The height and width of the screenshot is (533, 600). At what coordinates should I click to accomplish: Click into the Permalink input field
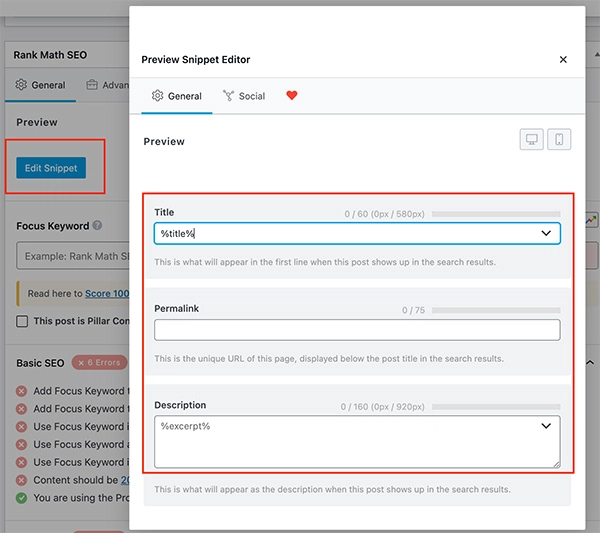point(357,330)
